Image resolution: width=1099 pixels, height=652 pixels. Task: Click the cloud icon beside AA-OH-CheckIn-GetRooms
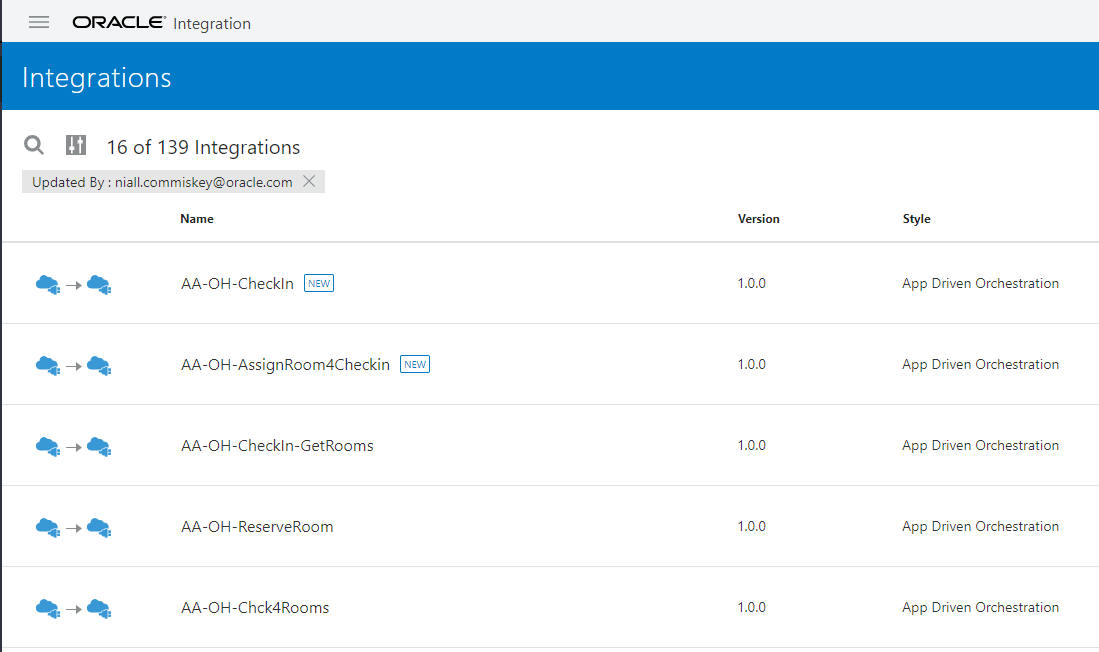(47, 446)
